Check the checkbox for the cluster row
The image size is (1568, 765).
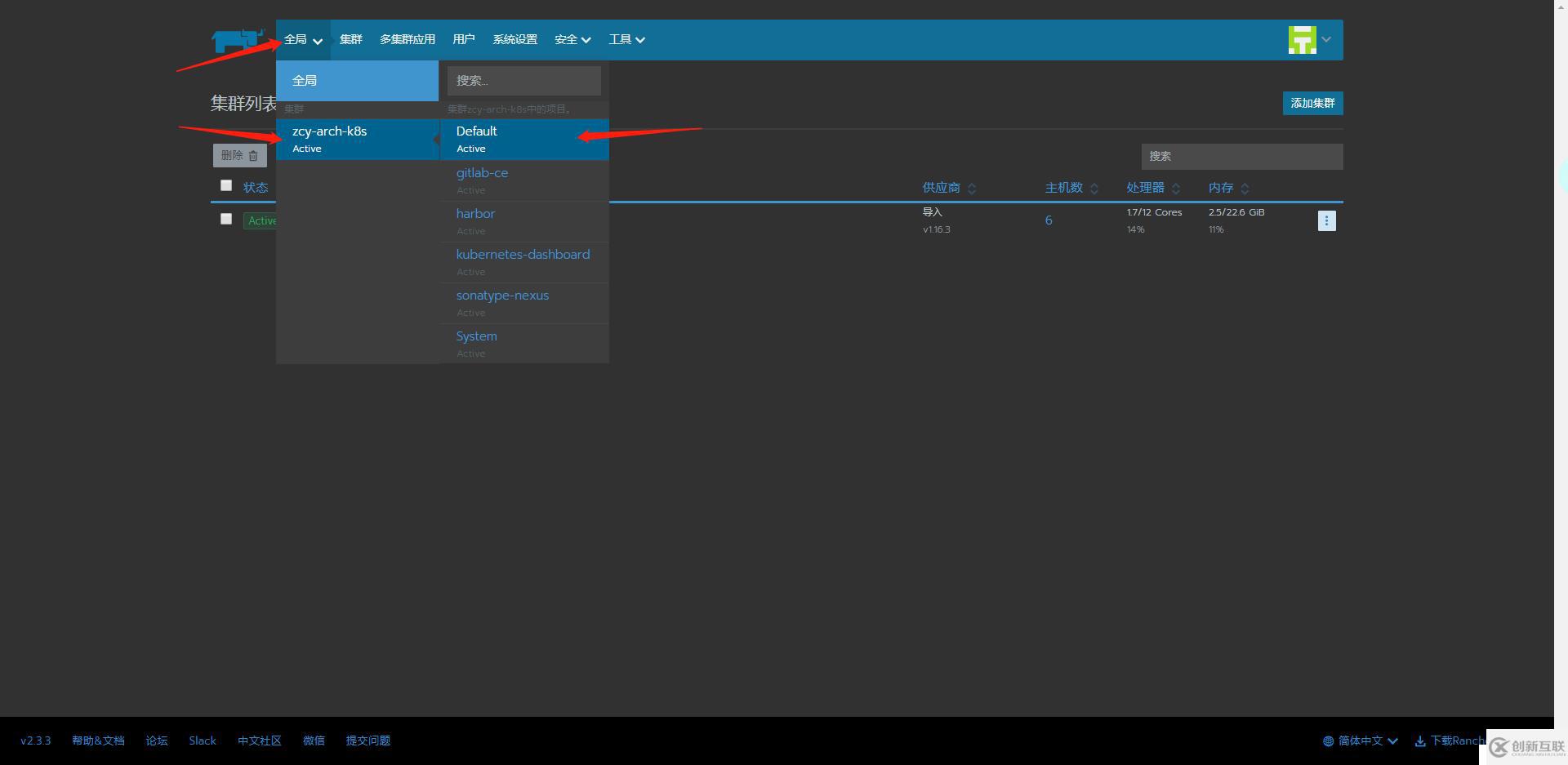(226, 219)
